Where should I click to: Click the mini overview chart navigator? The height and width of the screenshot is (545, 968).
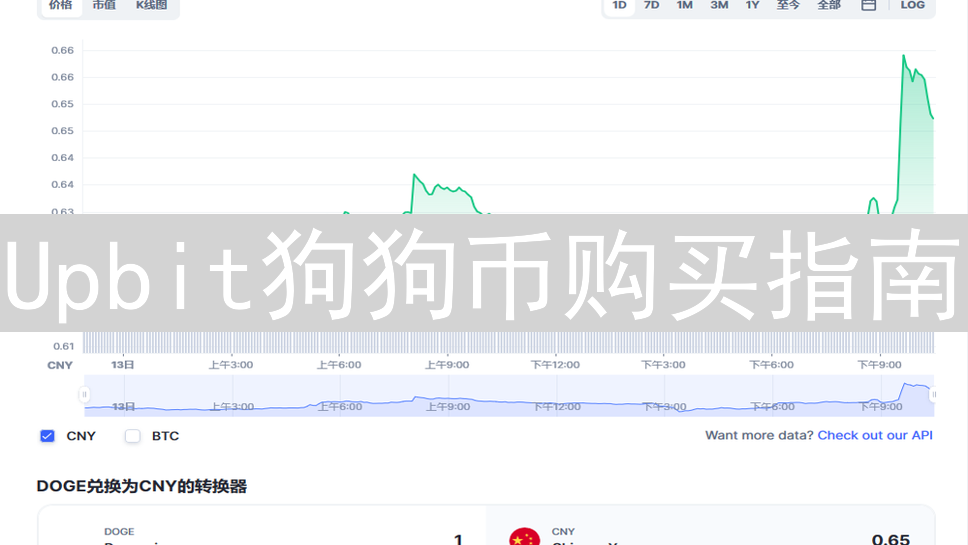point(509,396)
